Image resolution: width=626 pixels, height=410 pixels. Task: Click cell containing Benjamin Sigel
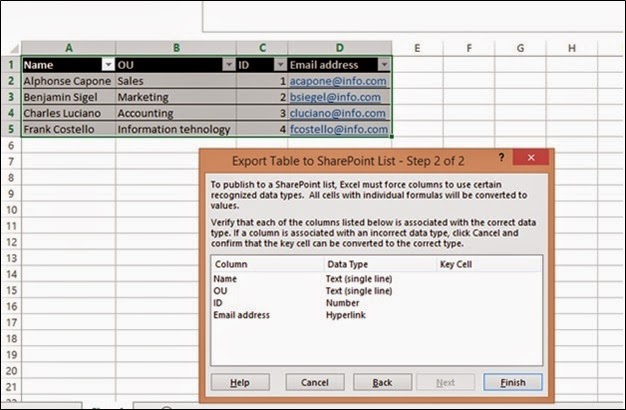coord(69,97)
